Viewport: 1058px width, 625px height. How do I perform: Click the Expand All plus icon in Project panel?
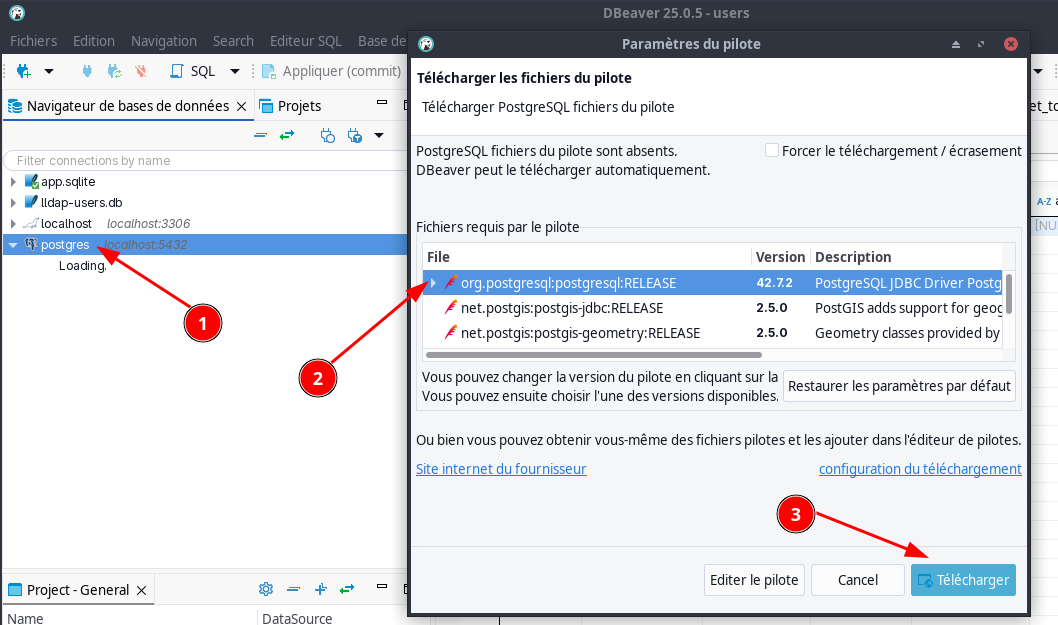[x=321, y=589]
